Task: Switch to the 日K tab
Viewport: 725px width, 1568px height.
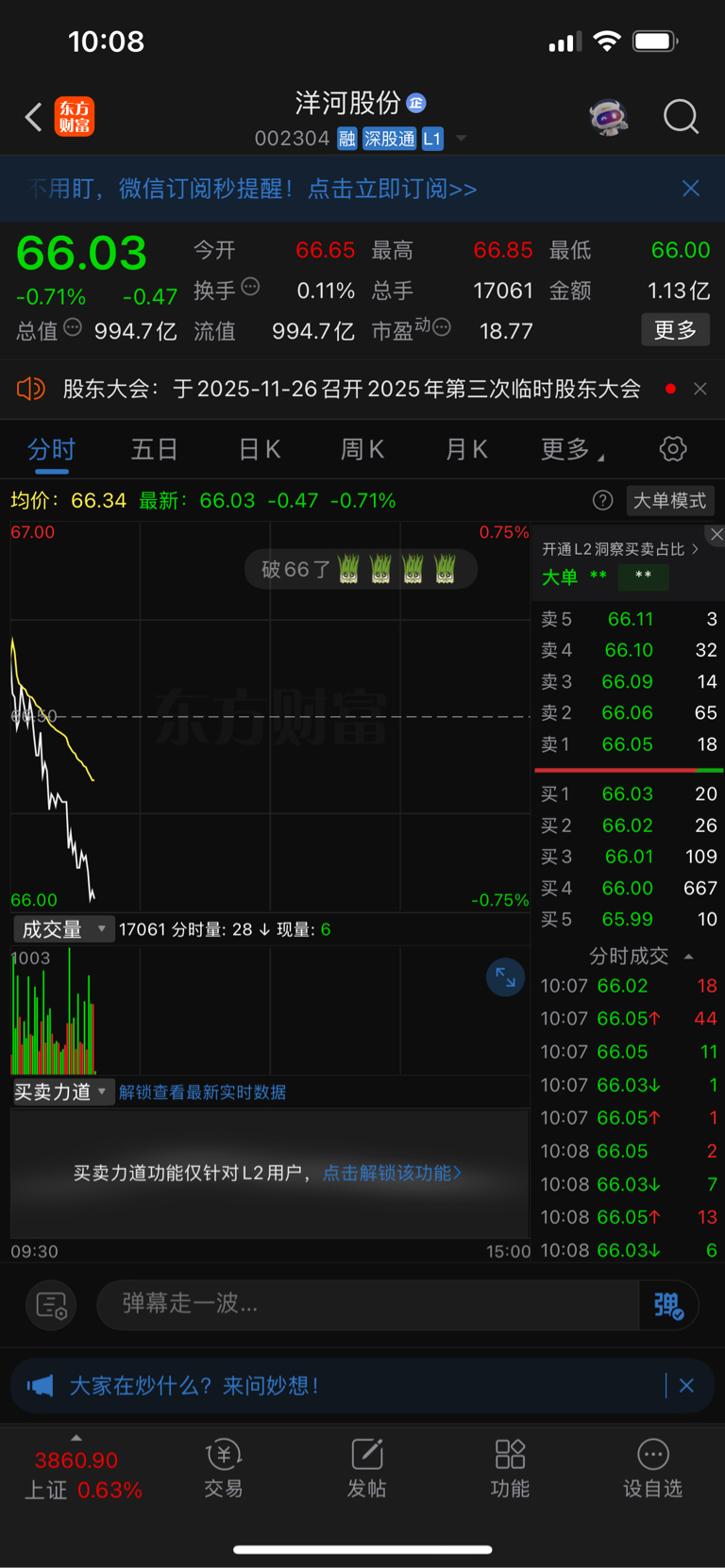Action: tap(260, 449)
